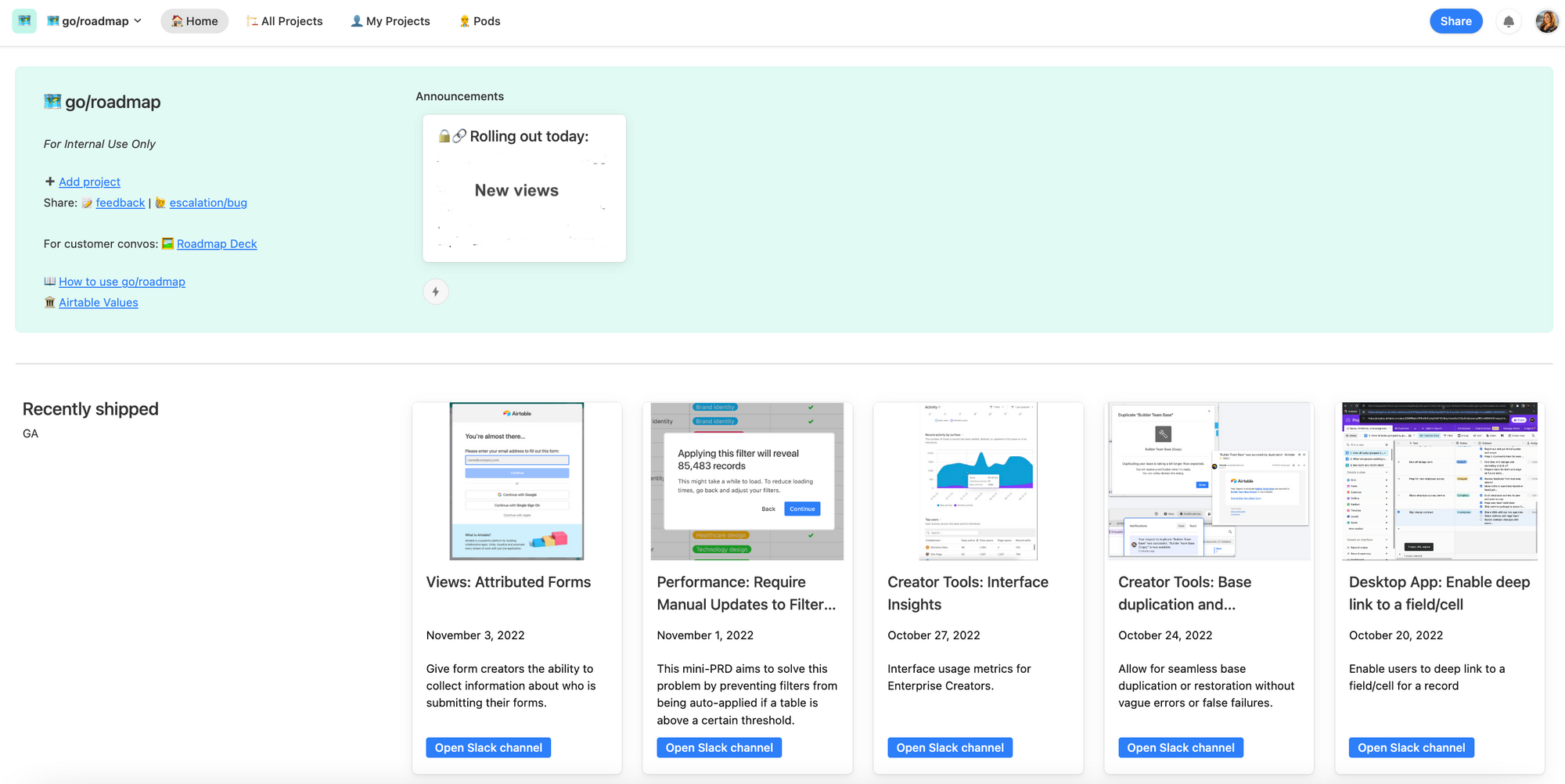
Task: Click the icon beside escalation/bug
Action: pyautogui.click(x=160, y=203)
